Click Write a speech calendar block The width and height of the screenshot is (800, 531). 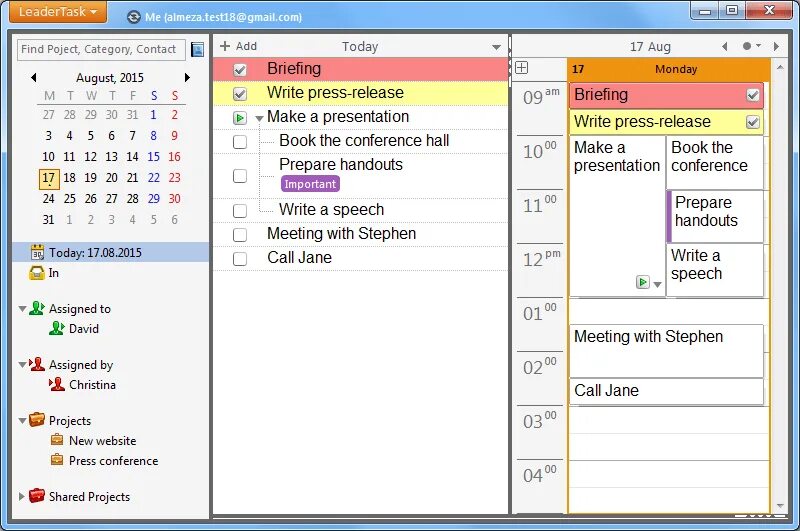(715, 270)
